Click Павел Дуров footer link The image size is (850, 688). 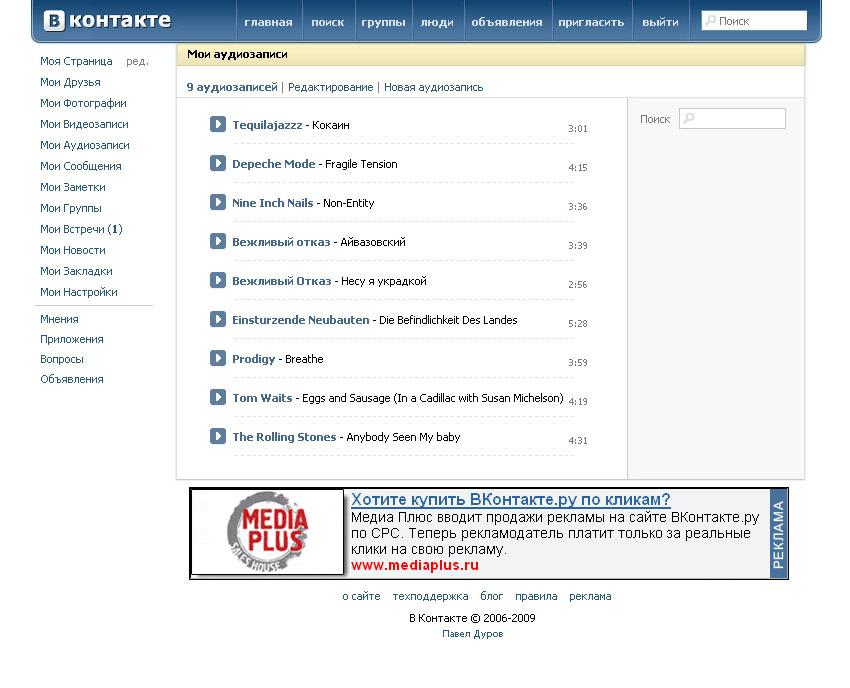[x=473, y=634]
